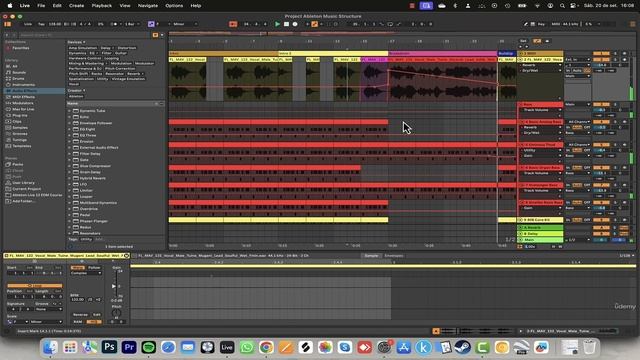Open the 1 Bar quantization dropdown
This screenshot has height=360, width=640.
[x=132, y=24]
